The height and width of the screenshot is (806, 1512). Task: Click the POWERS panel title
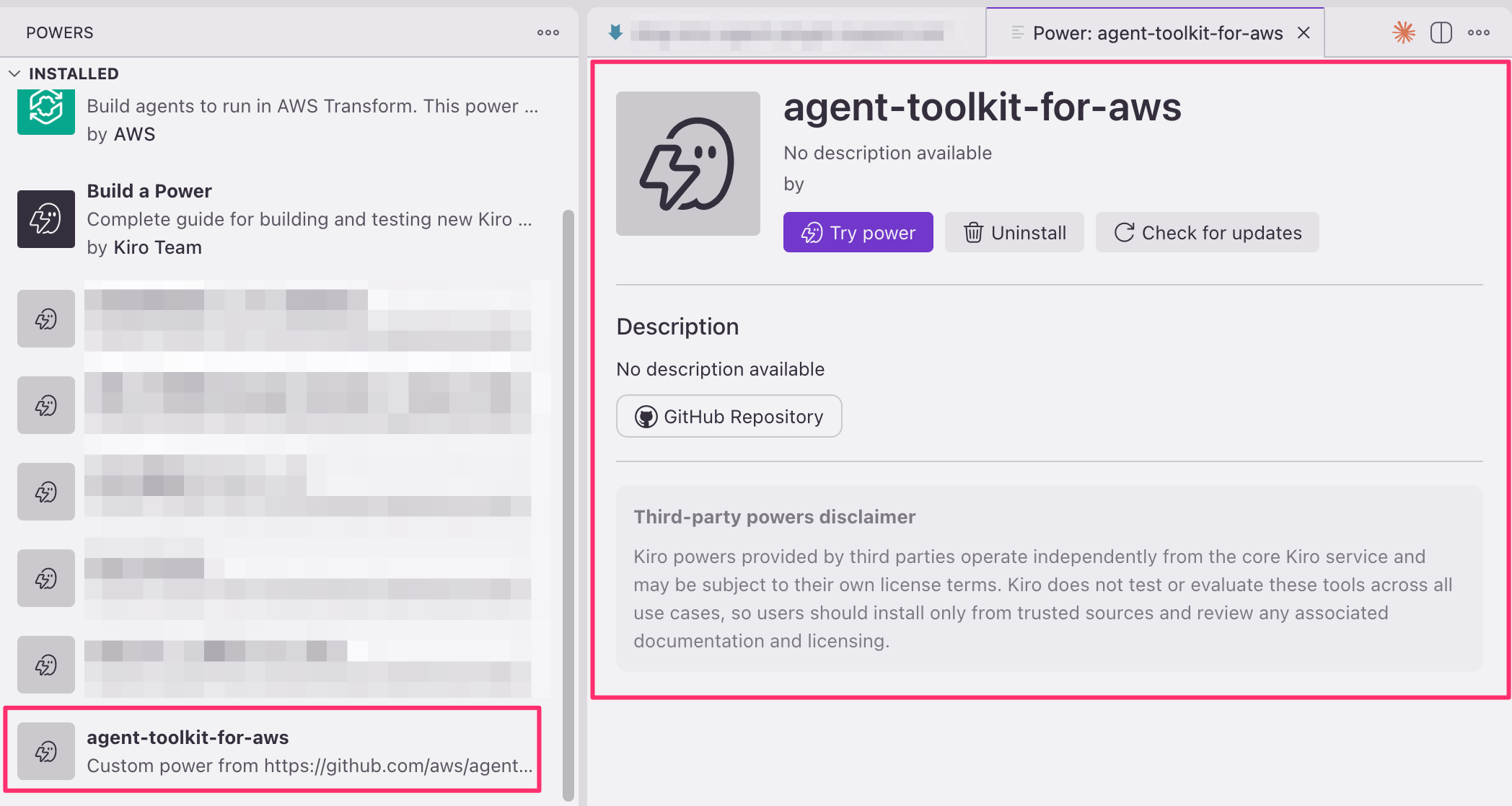pos(60,32)
